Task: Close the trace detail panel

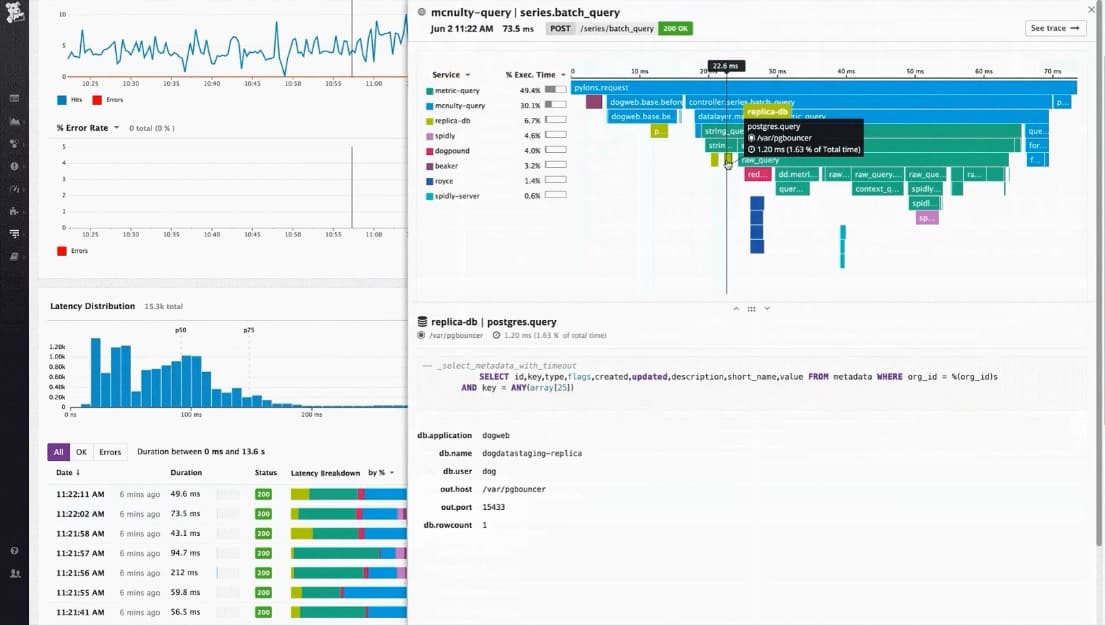Action: coord(1092,10)
